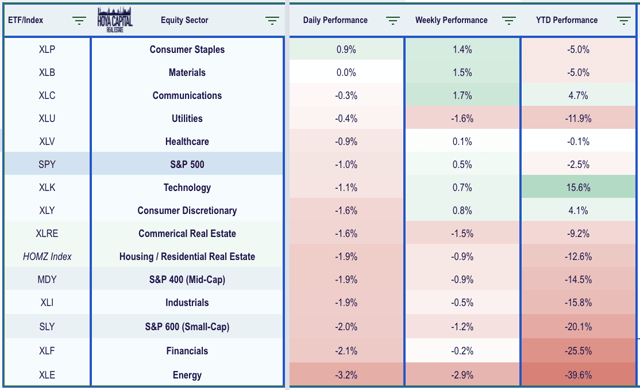Open the YTD Performance filter icon

624,20
